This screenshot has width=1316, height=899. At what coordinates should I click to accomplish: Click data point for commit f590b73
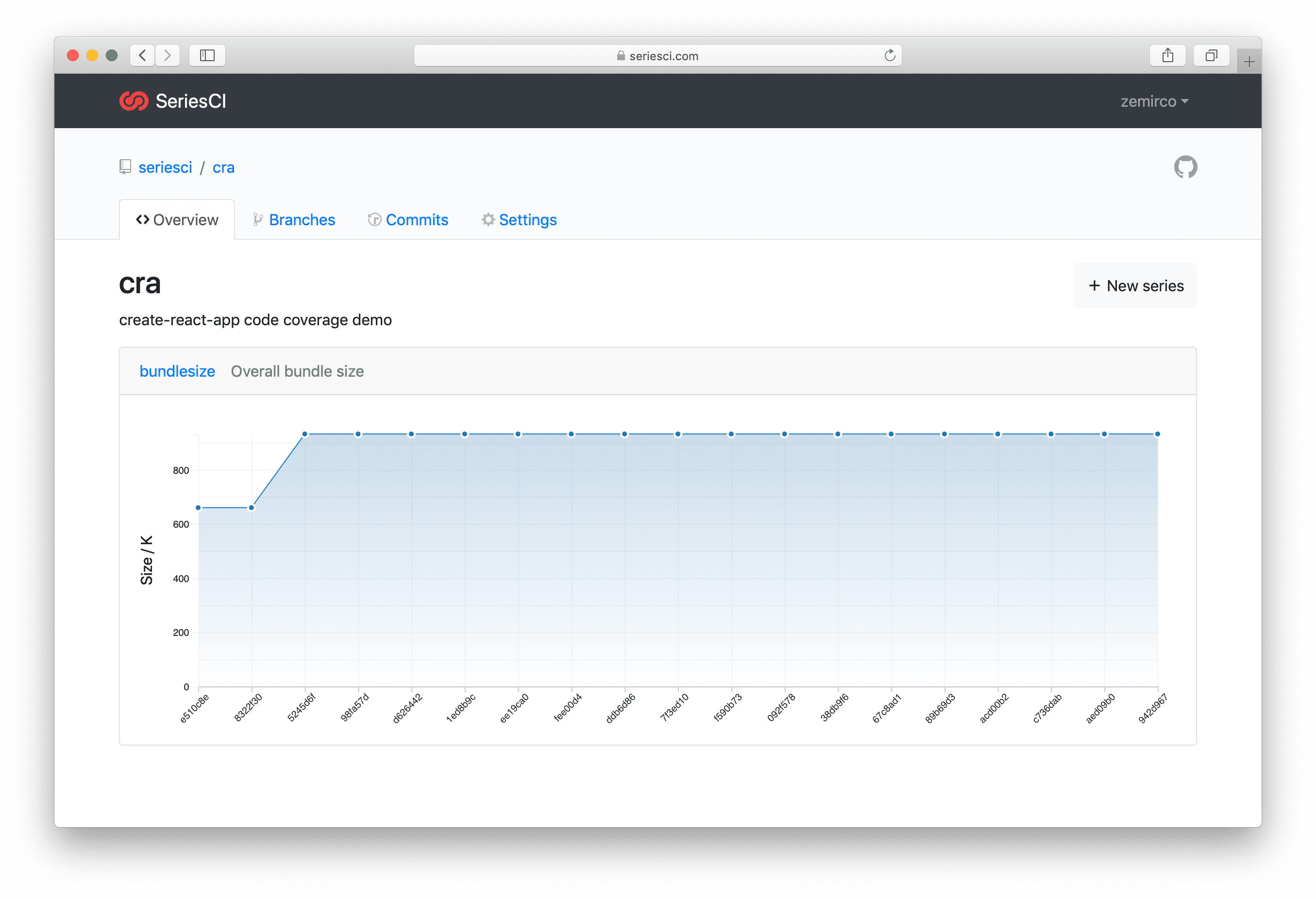point(731,434)
